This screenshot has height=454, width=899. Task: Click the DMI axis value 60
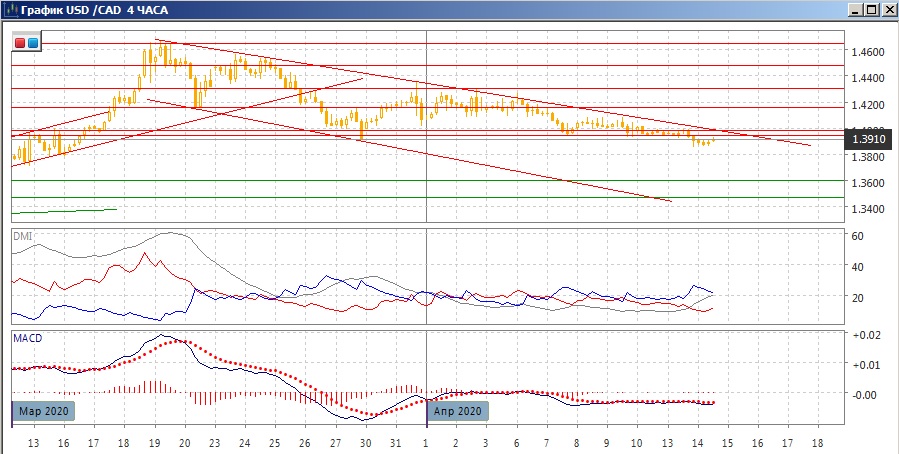coord(858,236)
